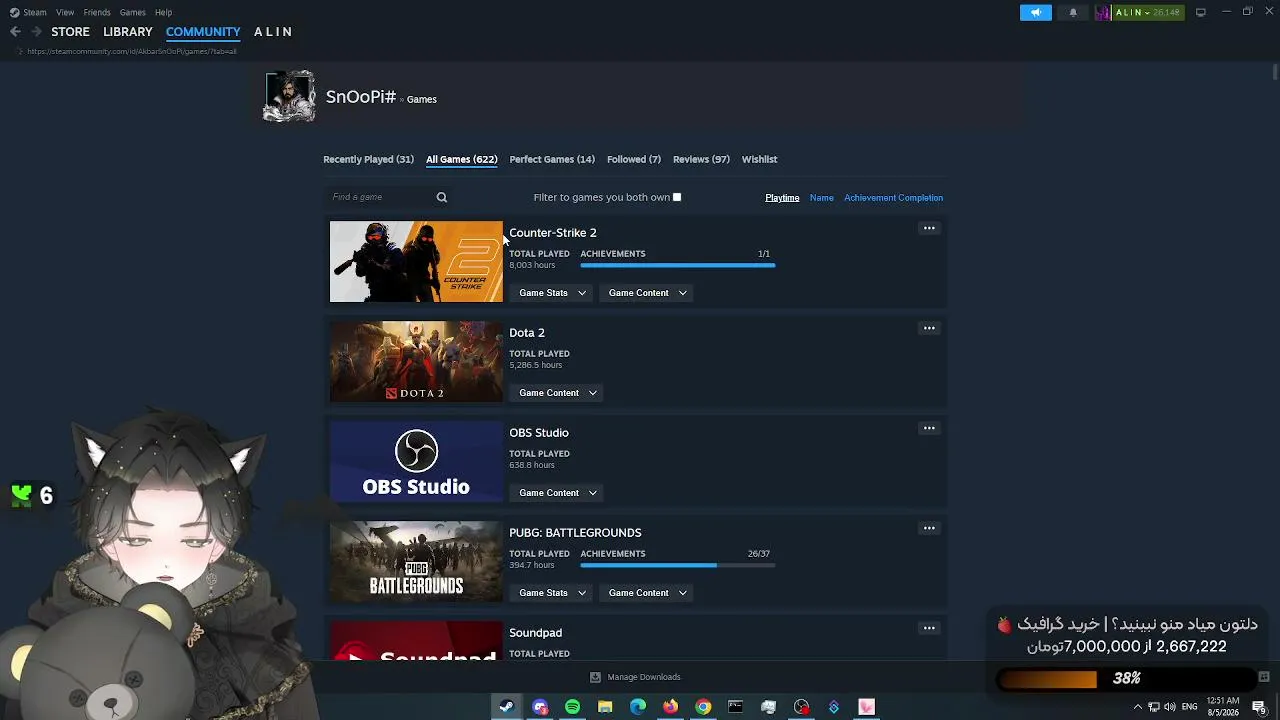Click the Steam announcements megaphone button

point(1036,12)
